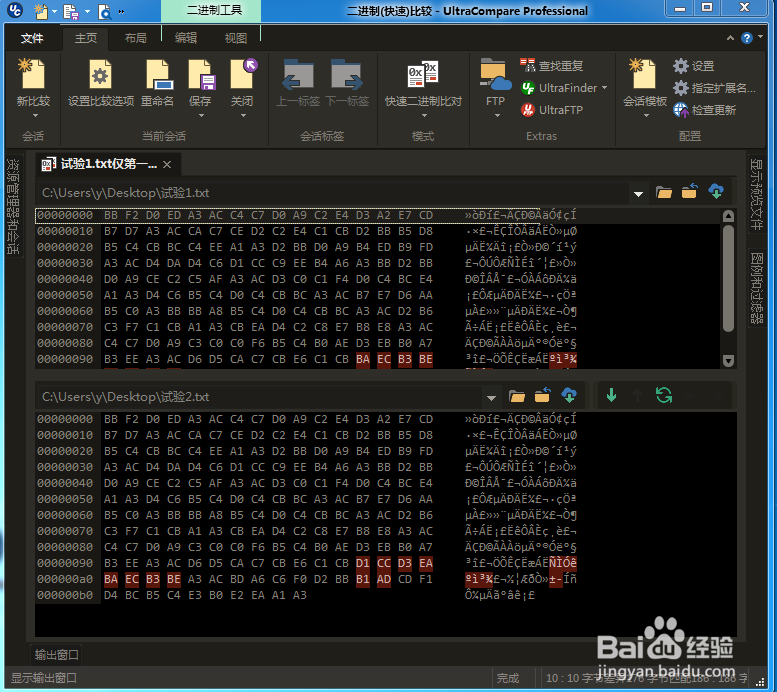
Task: Open the 文件 (File) menu
Action: pos(32,38)
